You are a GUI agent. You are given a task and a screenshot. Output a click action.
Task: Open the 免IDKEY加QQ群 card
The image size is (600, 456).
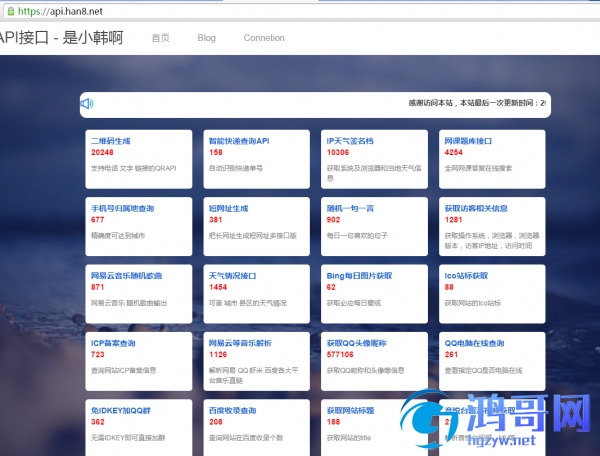139,428
